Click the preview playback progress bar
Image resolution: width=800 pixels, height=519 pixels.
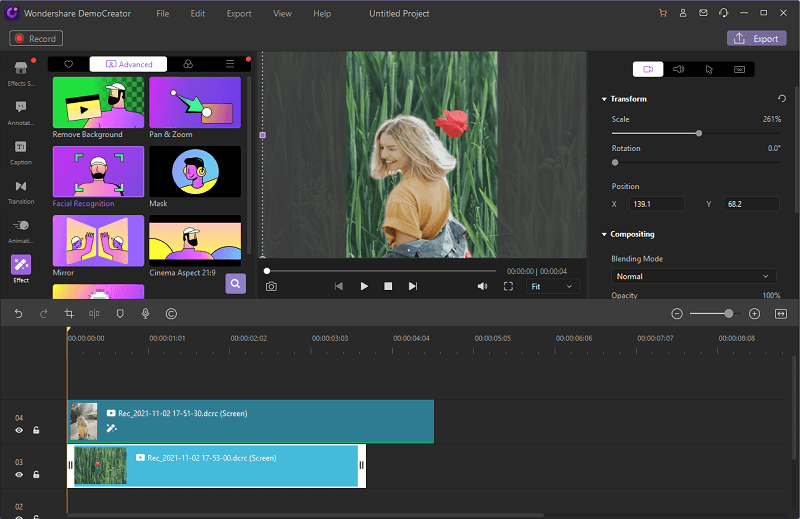(381, 271)
